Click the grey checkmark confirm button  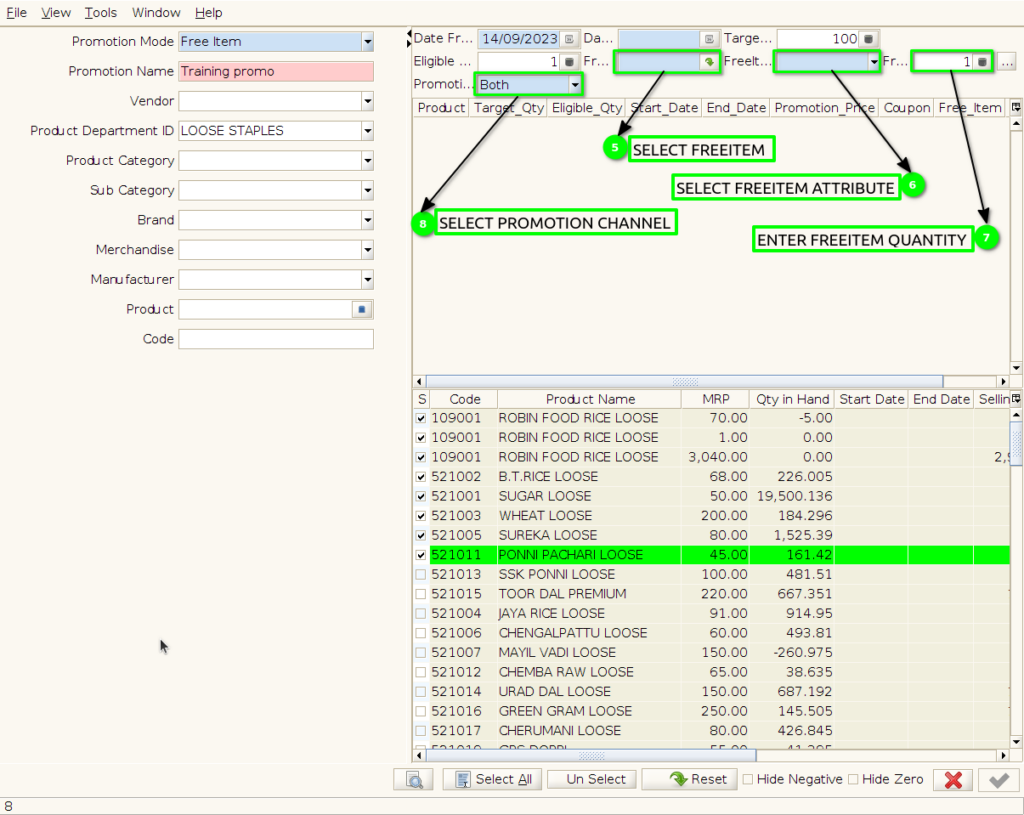pos(999,779)
